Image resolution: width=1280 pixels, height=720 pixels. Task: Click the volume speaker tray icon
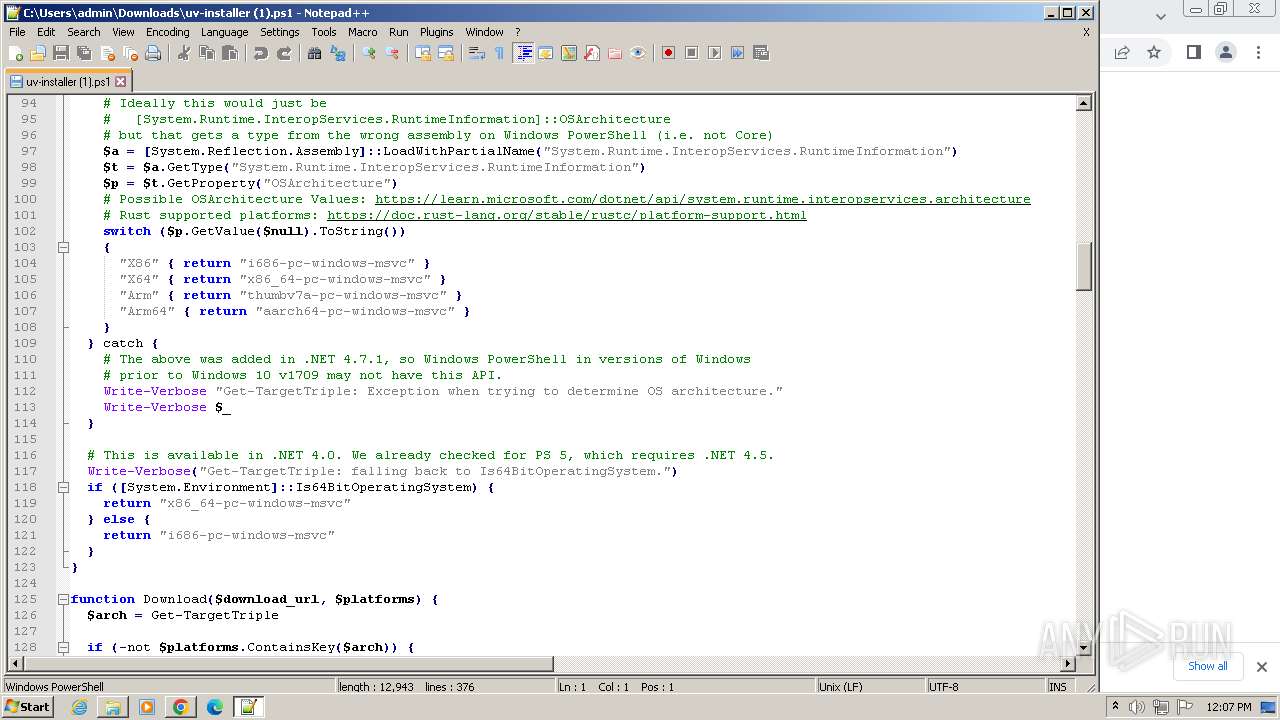click(x=1136, y=707)
